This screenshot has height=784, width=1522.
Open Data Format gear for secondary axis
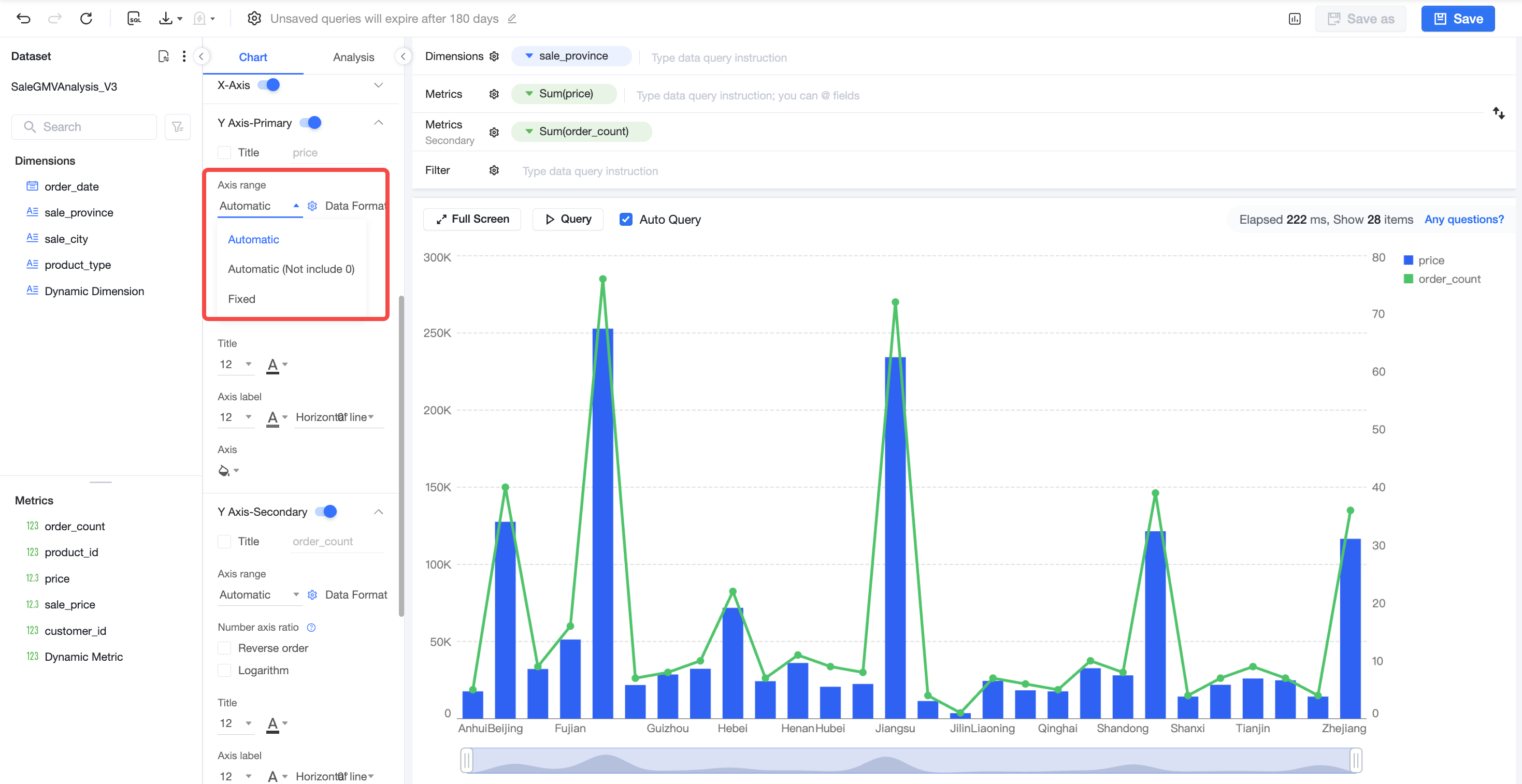tap(312, 594)
